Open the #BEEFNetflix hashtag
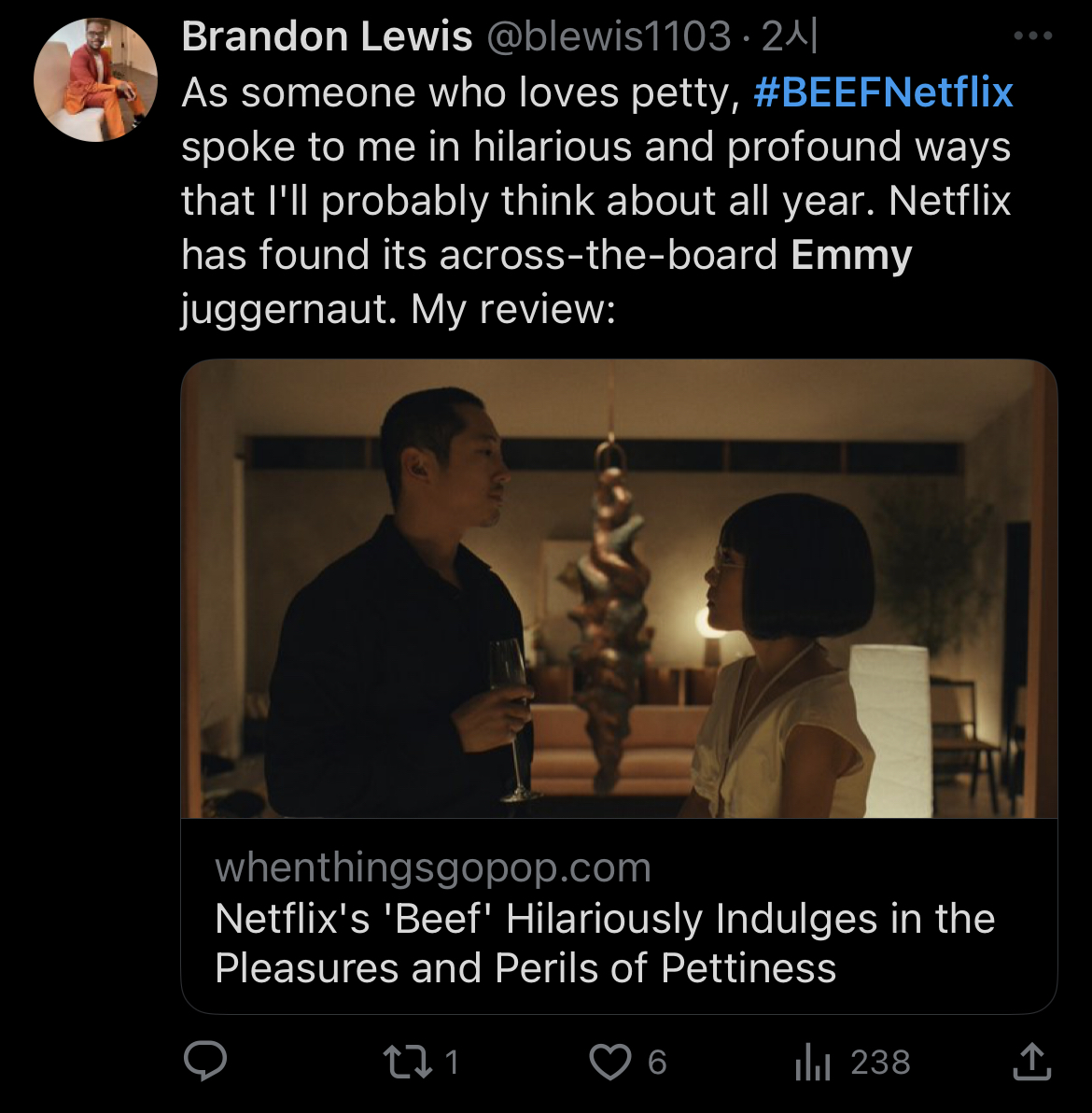1092x1113 pixels. point(883,92)
